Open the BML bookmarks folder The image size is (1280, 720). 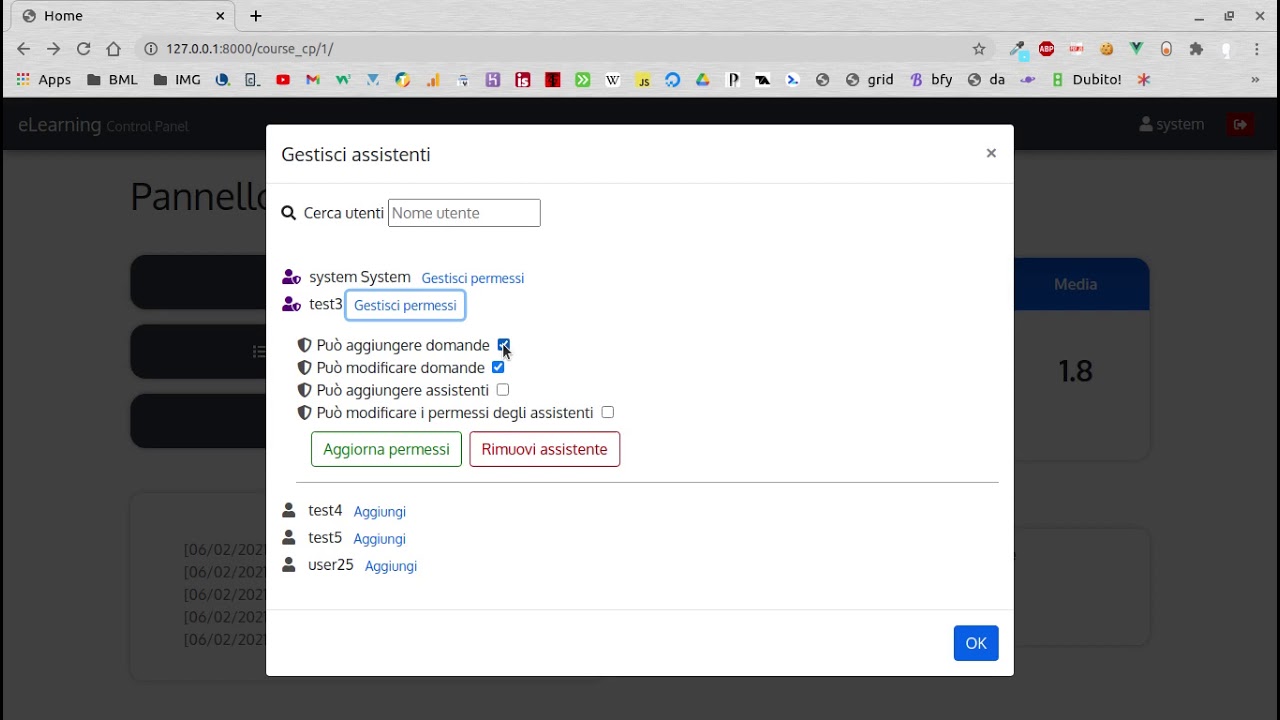pyautogui.click(x=112, y=80)
